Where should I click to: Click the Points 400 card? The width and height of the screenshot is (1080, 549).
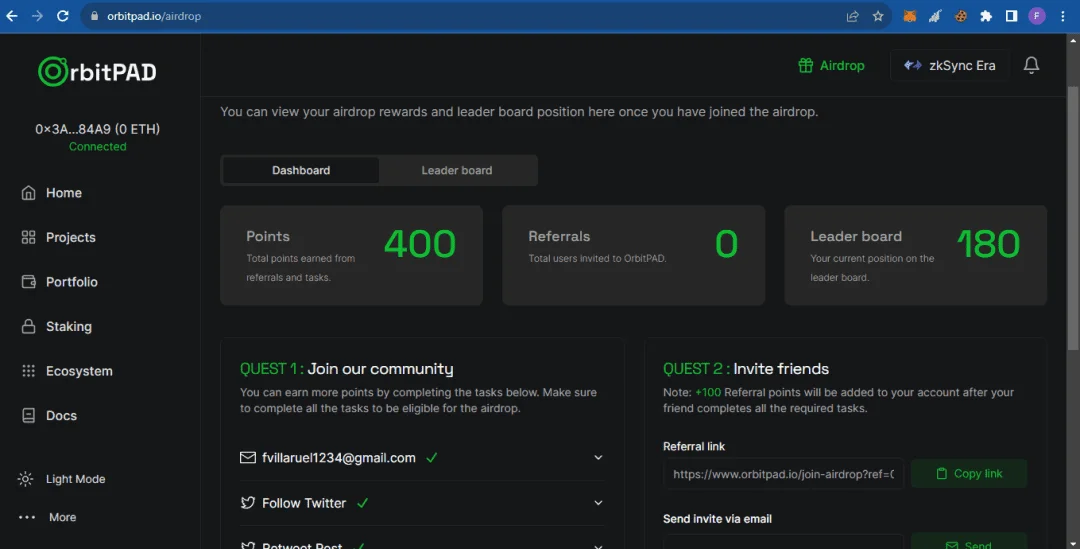pyautogui.click(x=351, y=256)
